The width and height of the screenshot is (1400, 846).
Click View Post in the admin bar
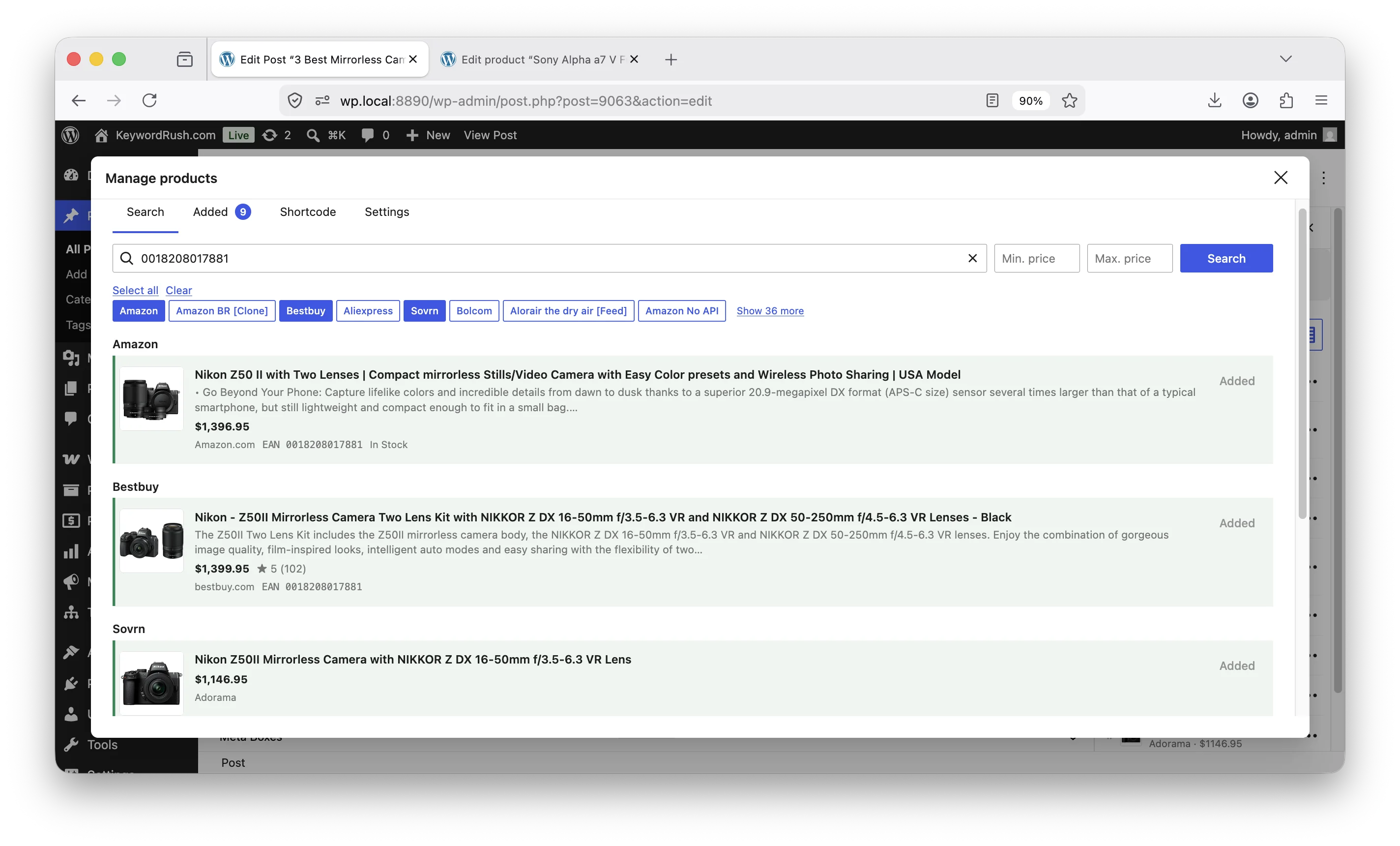tap(490, 135)
